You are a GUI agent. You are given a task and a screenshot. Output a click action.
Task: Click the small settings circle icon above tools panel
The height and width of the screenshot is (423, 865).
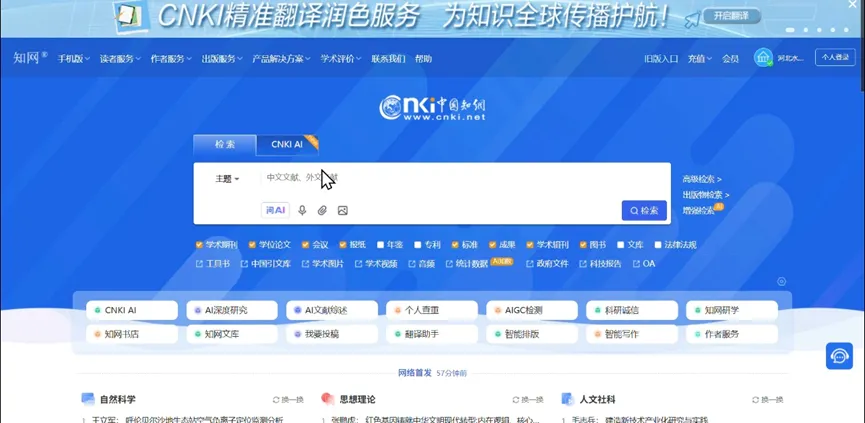pyautogui.click(x=781, y=281)
